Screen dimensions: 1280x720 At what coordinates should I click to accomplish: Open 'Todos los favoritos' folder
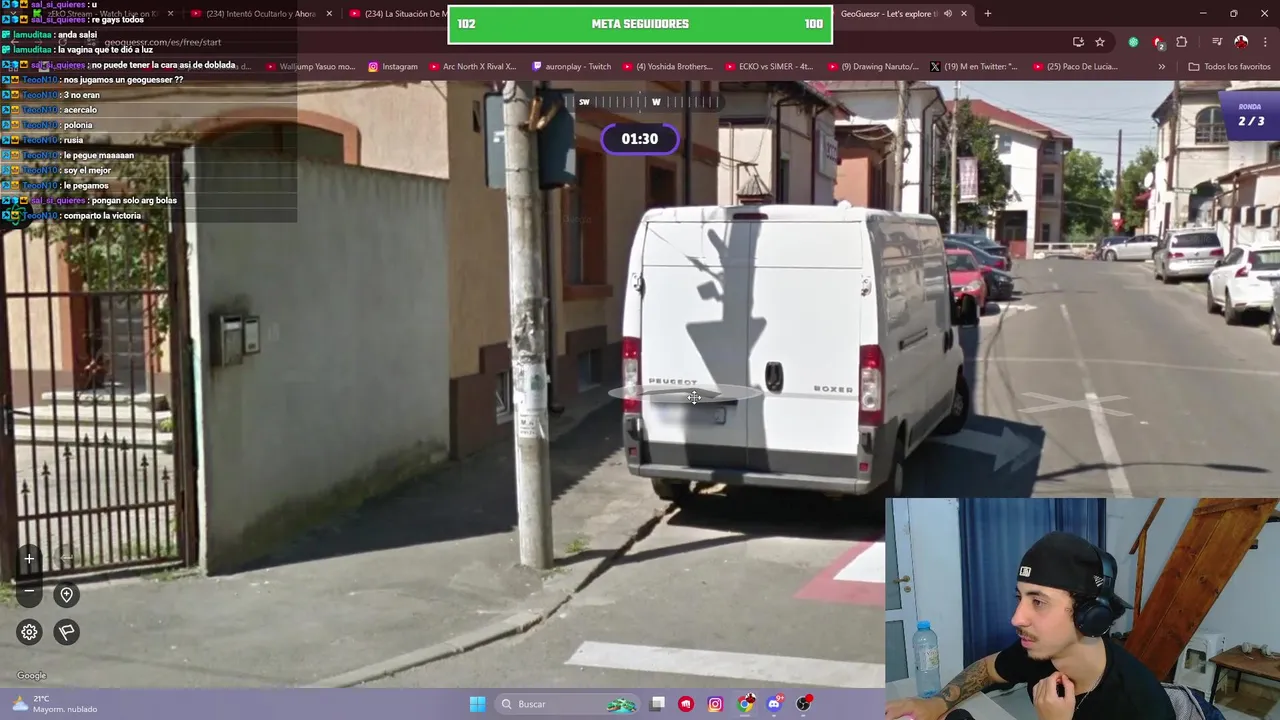(x=1229, y=67)
